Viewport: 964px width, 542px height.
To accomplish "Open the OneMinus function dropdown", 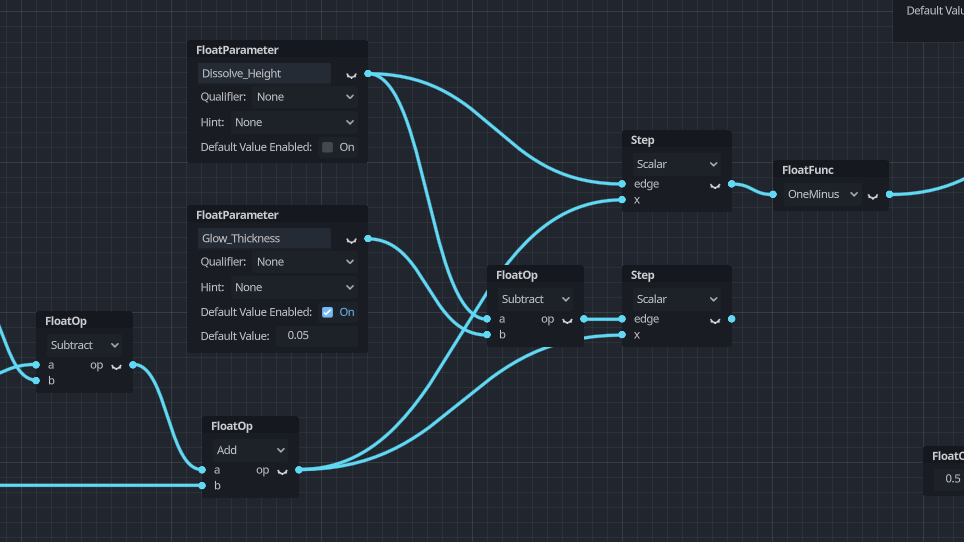I will 823,194.
